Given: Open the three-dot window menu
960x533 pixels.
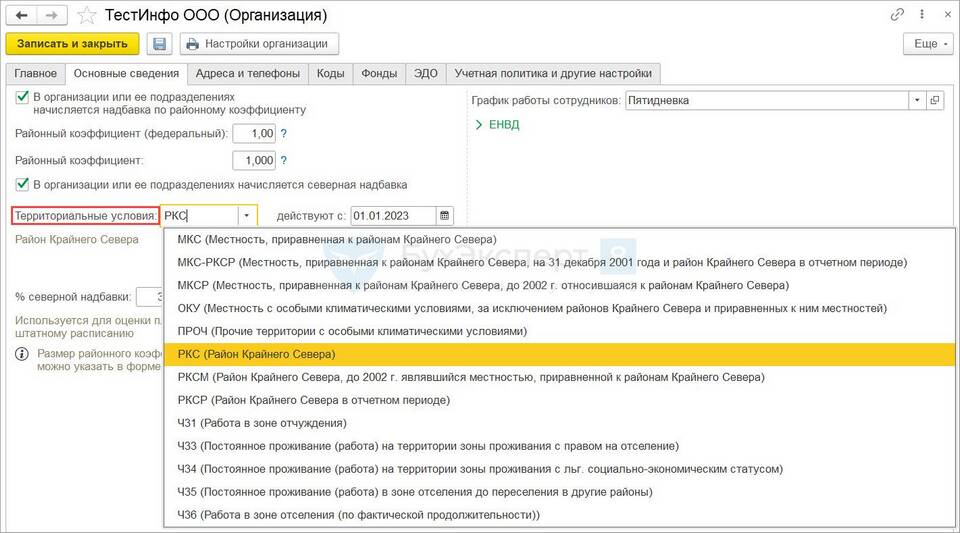Looking at the screenshot, I should 920,16.
